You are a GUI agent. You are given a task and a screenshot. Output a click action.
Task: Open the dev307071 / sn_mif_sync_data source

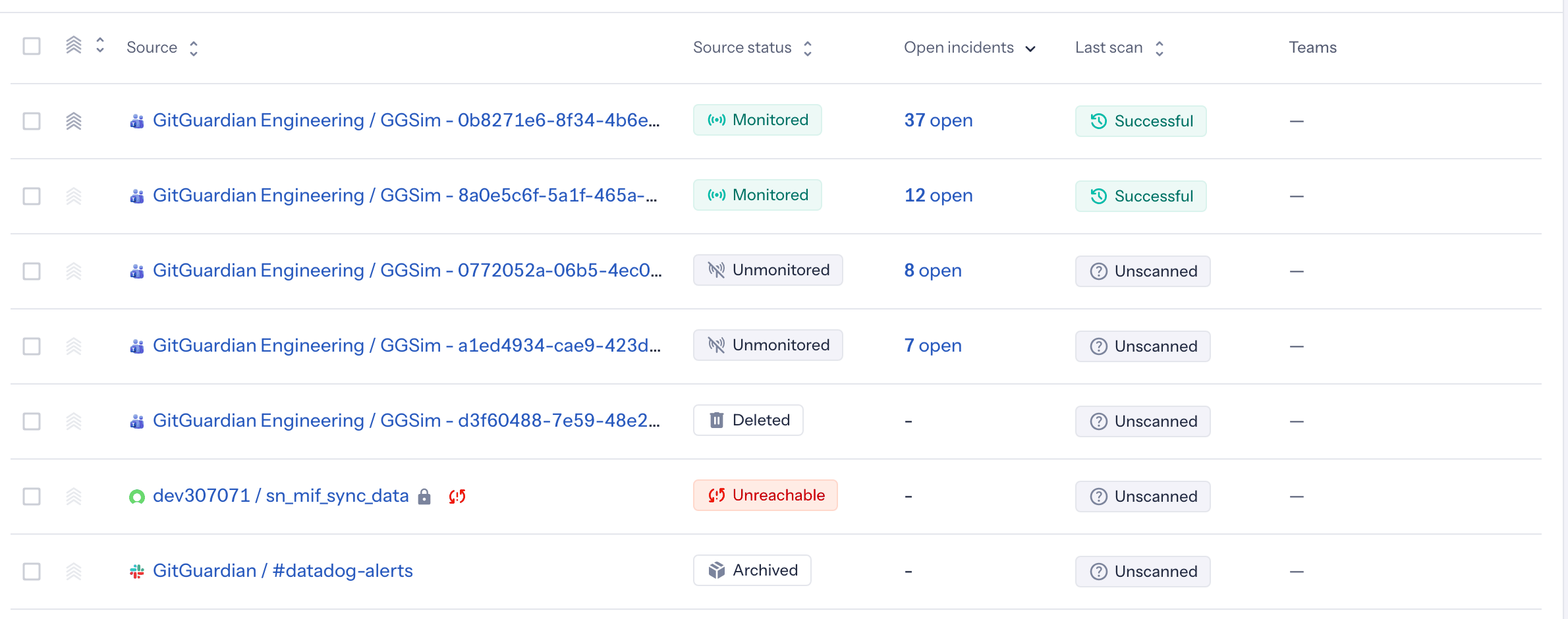point(281,496)
